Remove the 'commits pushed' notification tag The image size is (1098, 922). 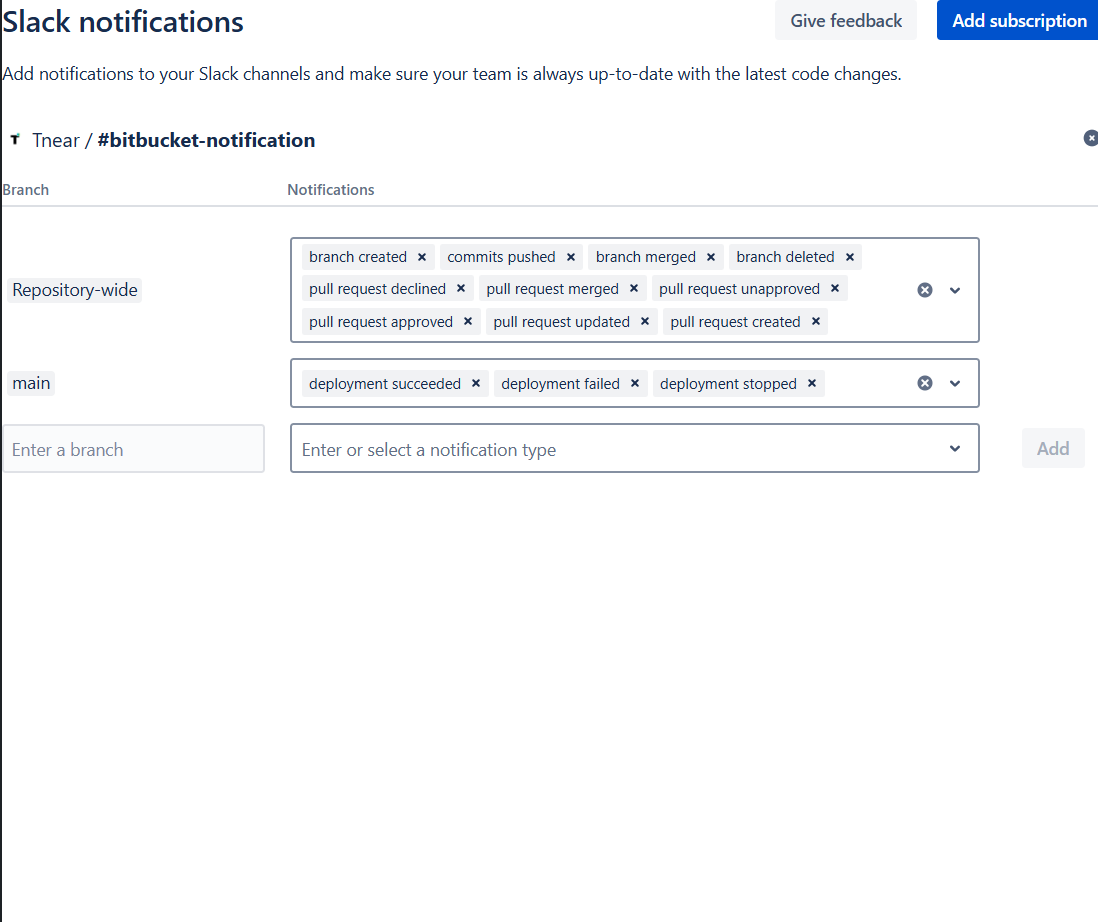point(571,257)
